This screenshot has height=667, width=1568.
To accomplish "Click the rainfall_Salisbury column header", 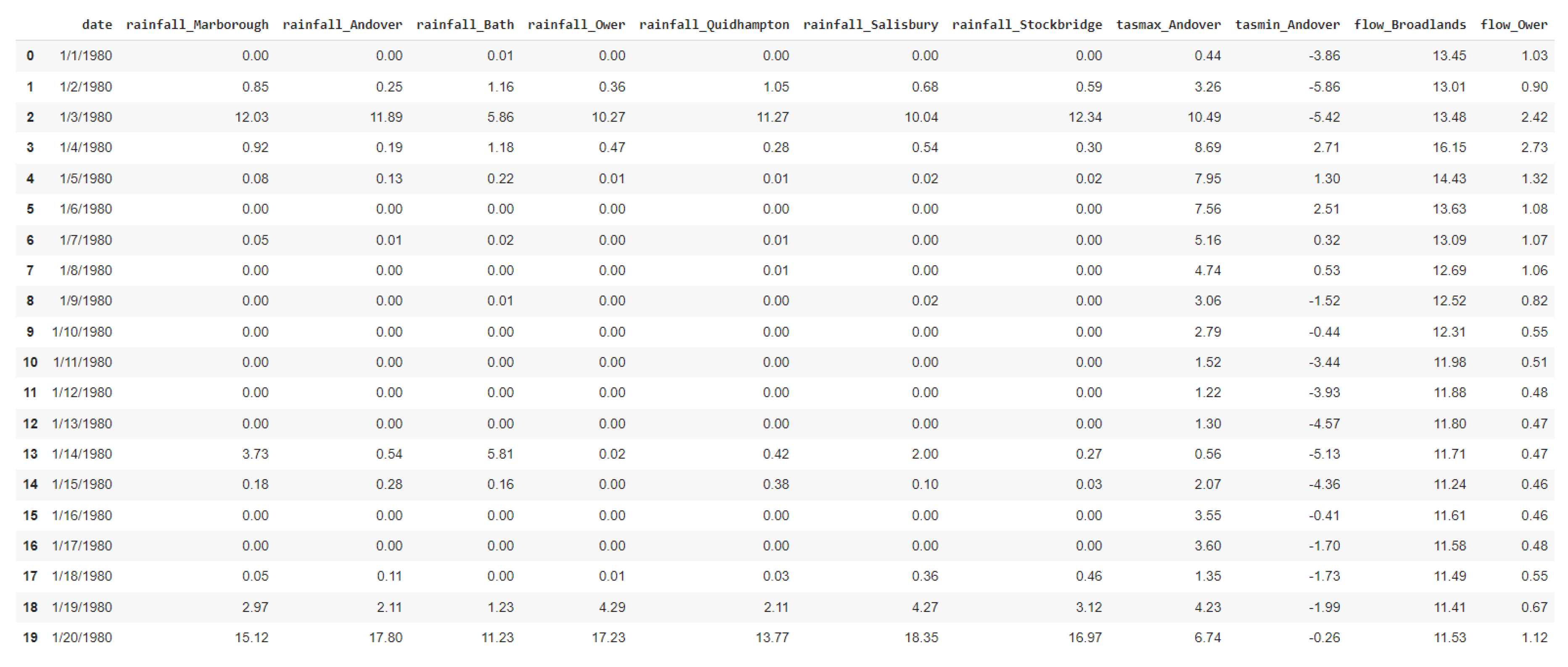I will 871,24.
